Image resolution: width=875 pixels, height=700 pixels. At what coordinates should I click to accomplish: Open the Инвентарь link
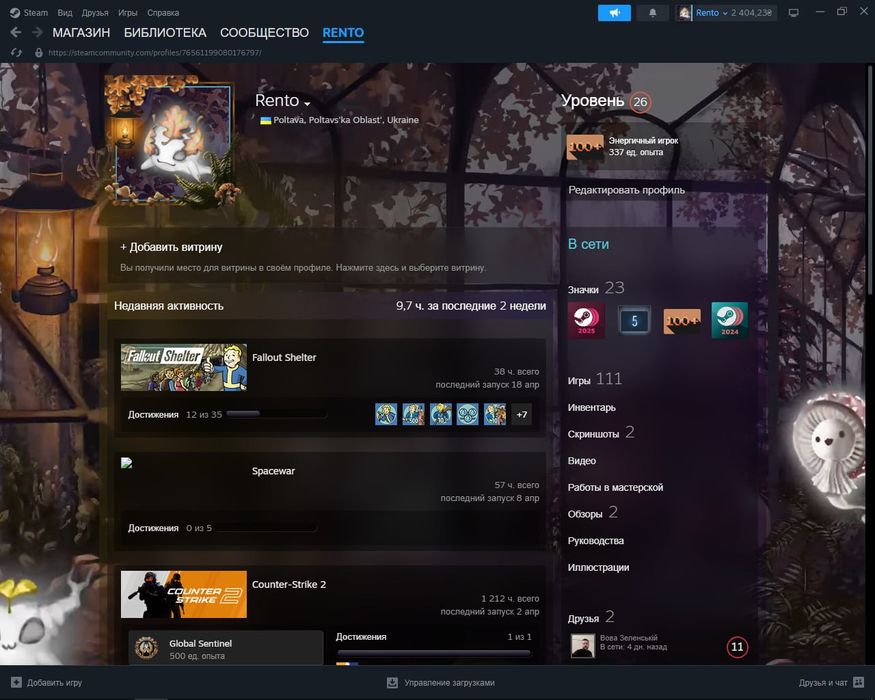click(x=592, y=407)
